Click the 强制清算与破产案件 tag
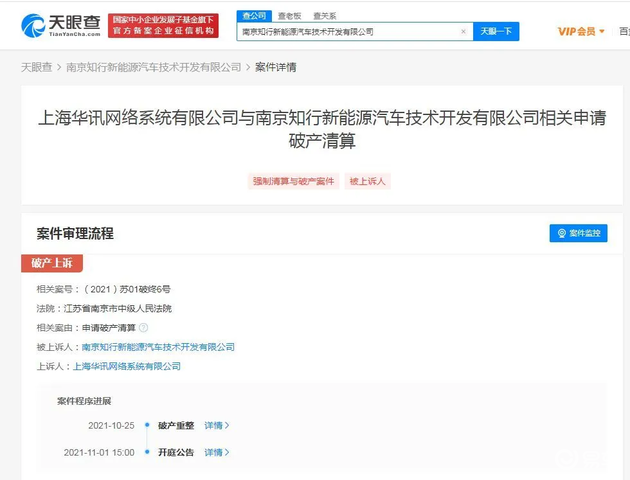 click(x=293, y=181)
